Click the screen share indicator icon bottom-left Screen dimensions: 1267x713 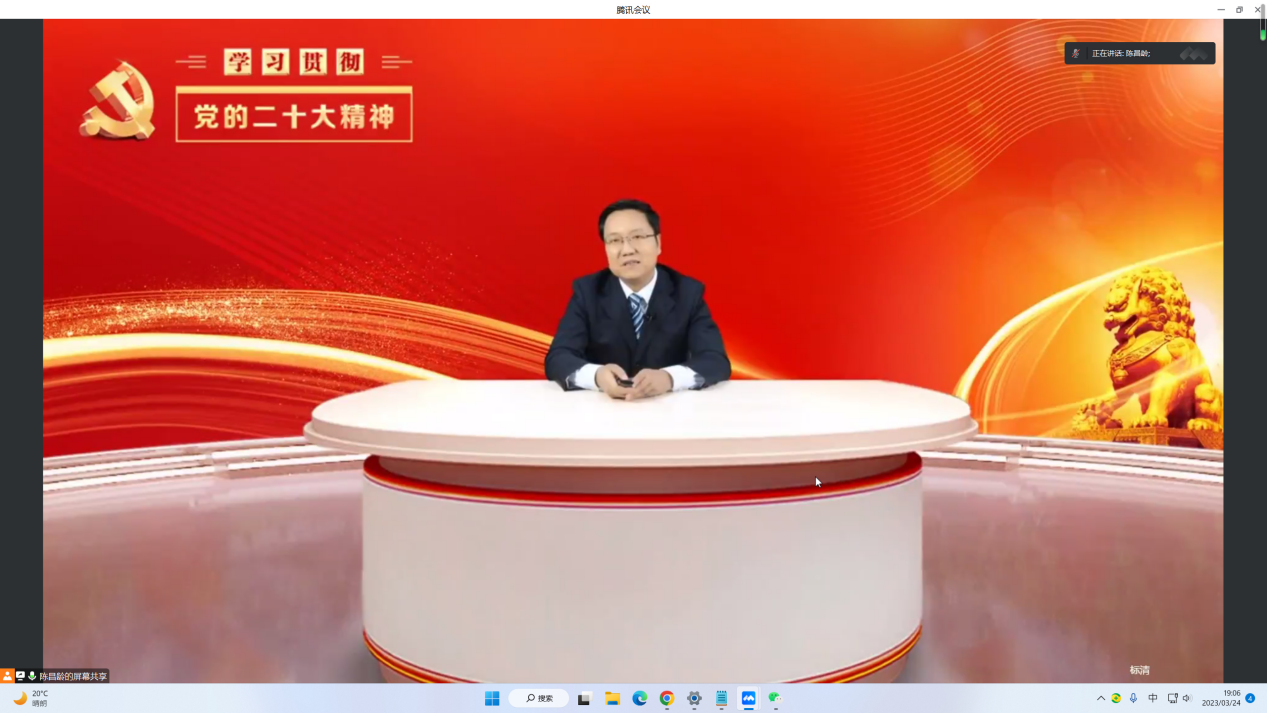(20, 676)
